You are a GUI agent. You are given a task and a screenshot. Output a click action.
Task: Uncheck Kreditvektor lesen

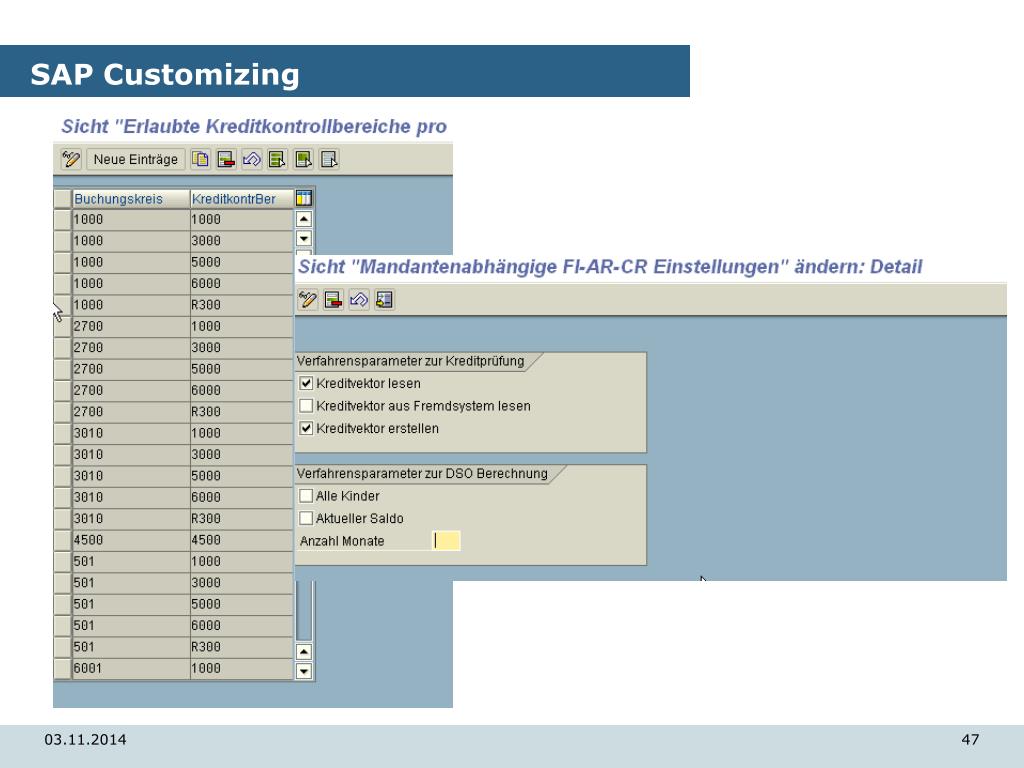coord(306,383)
